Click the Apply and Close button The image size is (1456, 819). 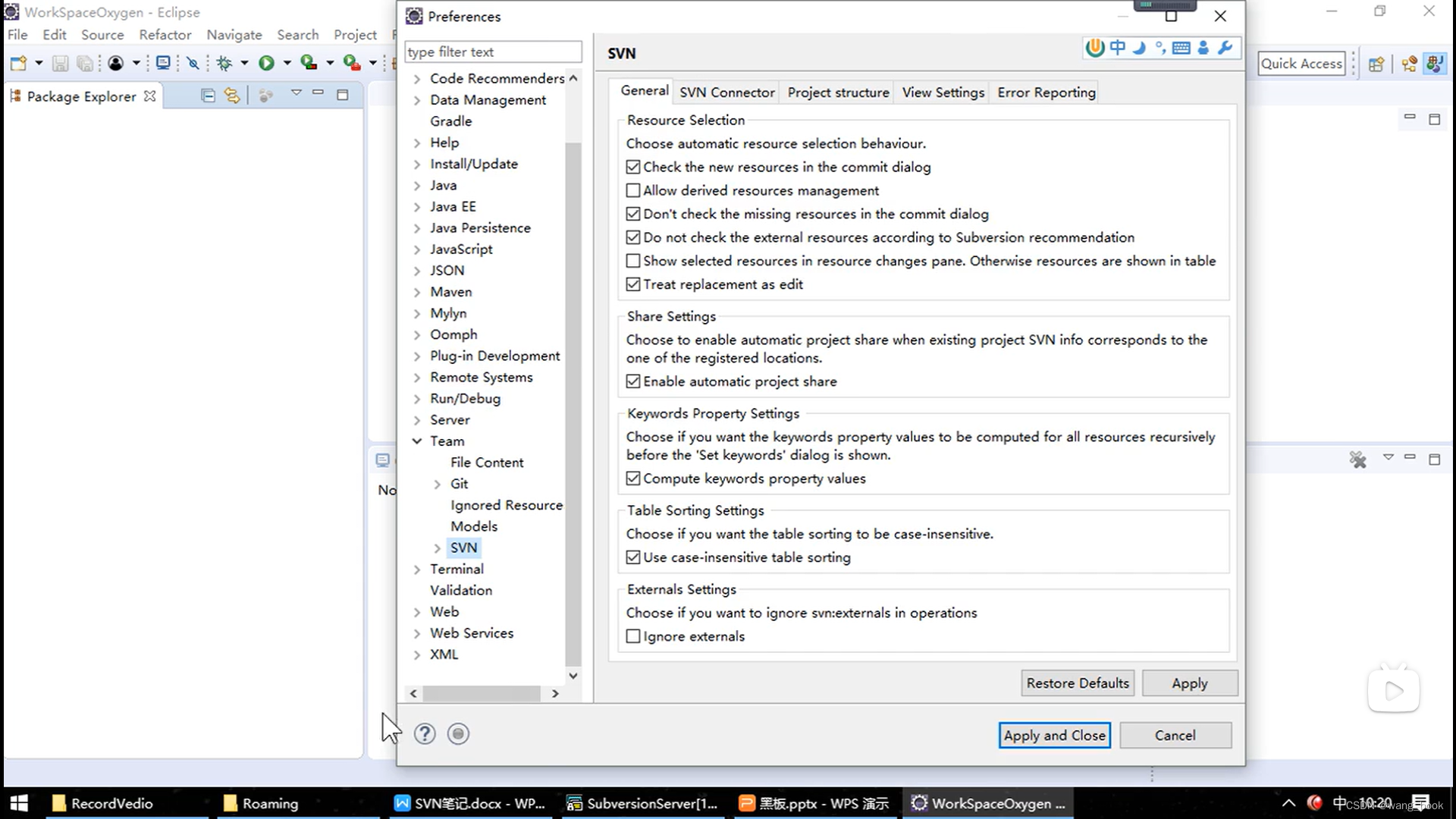pyautogui.click(x=1054, y=735)
